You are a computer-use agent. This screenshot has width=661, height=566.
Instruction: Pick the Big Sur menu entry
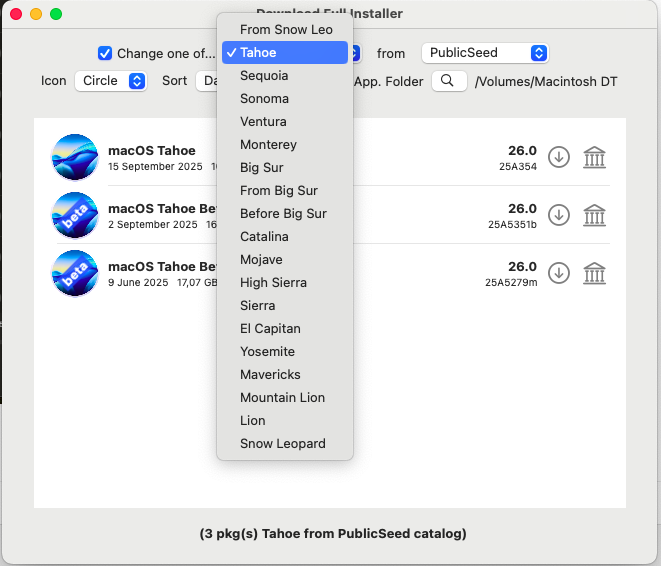285,167
